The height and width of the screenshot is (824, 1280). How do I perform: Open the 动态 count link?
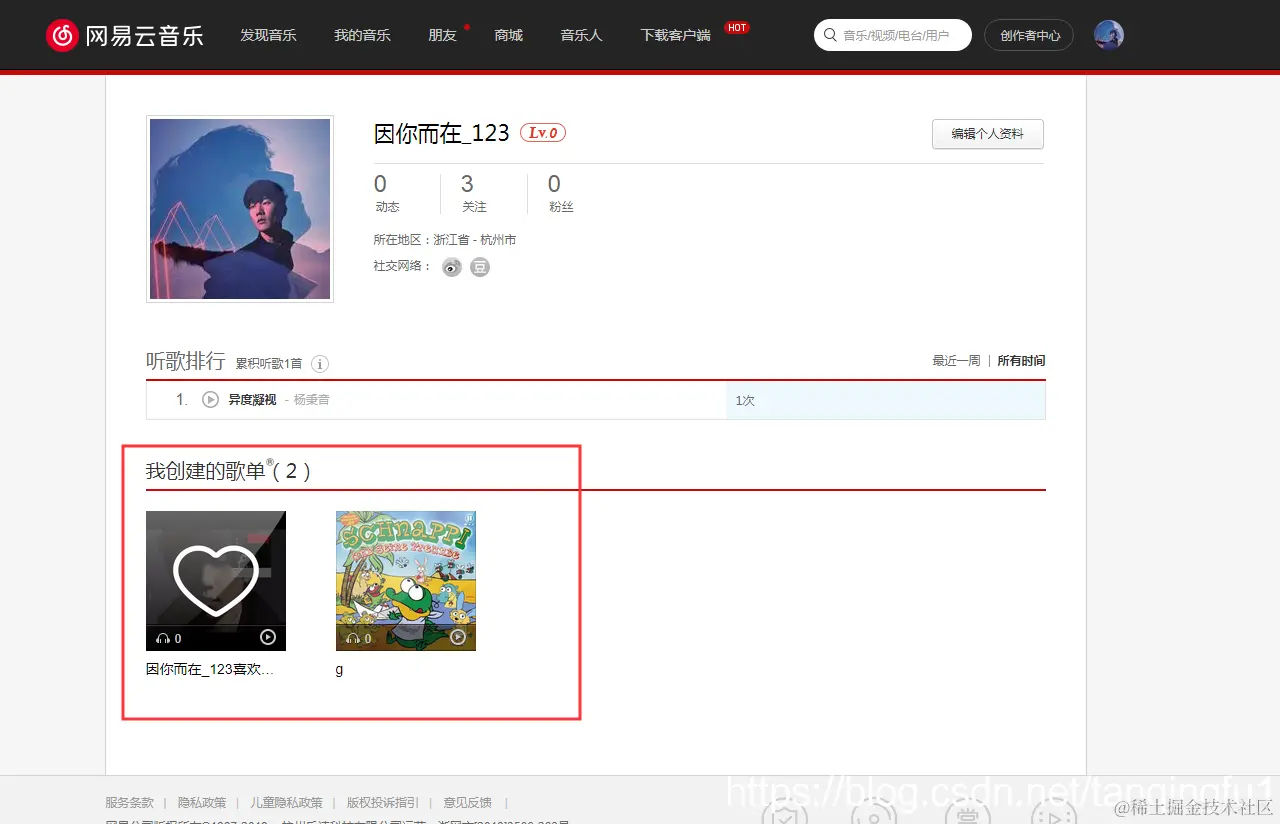point(386,193)
